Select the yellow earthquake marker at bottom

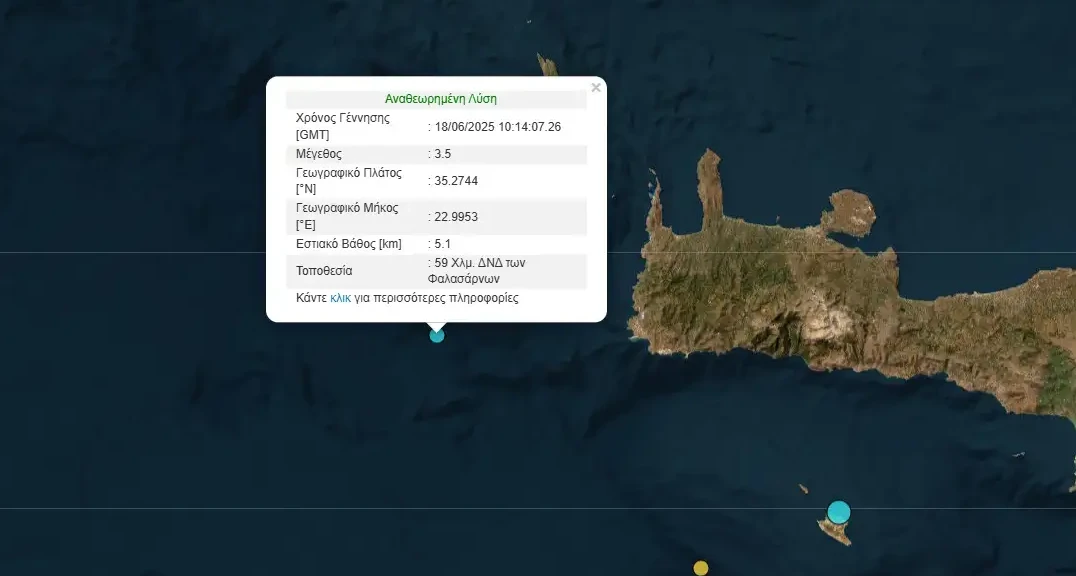click(x=701, y=568)
